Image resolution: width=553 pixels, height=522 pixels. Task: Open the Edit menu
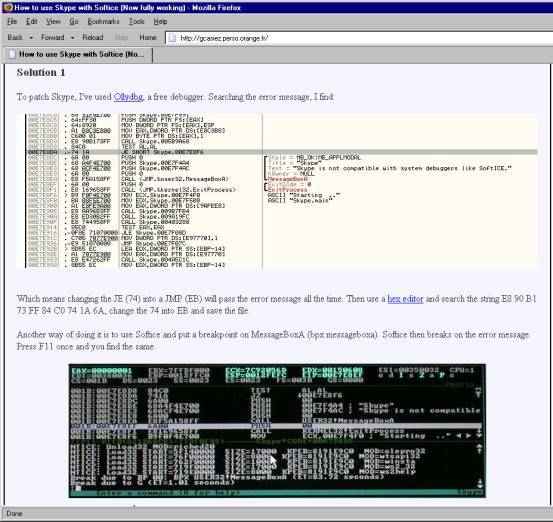pos(31,22)
